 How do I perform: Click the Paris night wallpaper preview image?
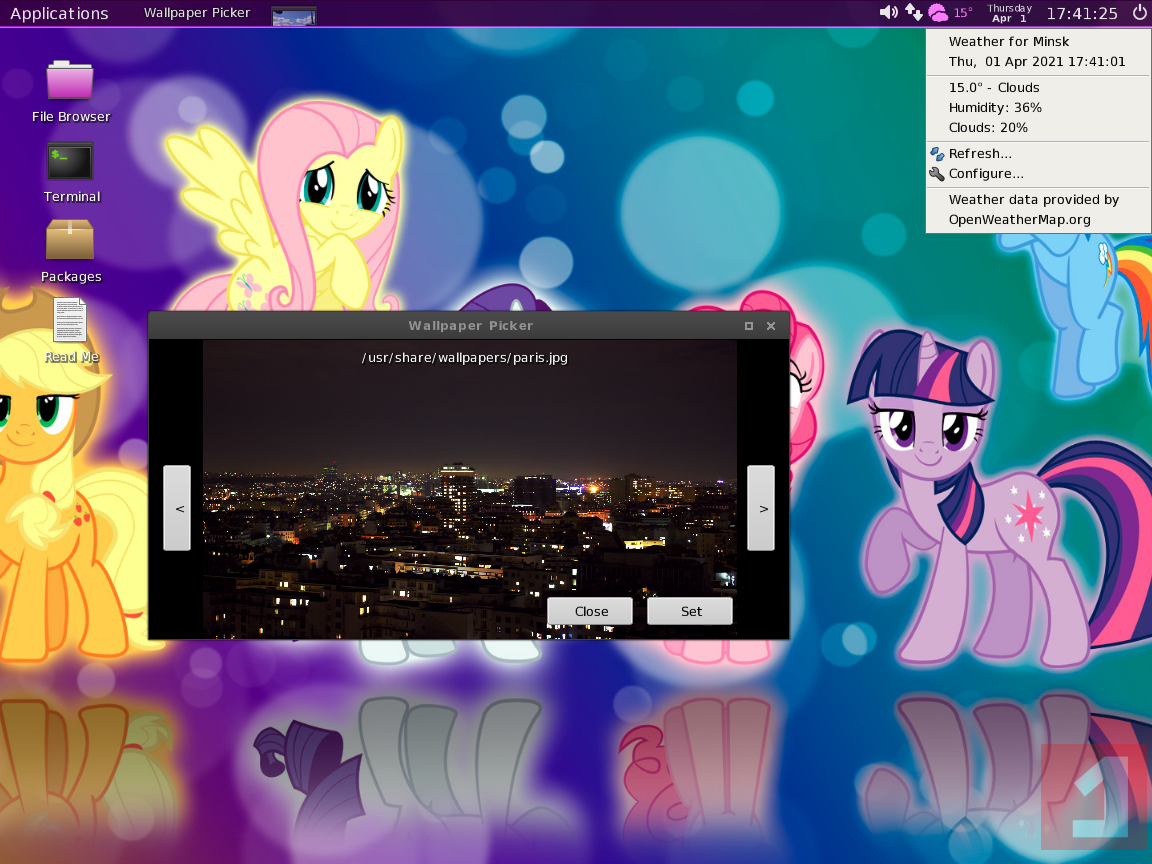[469, 489]
